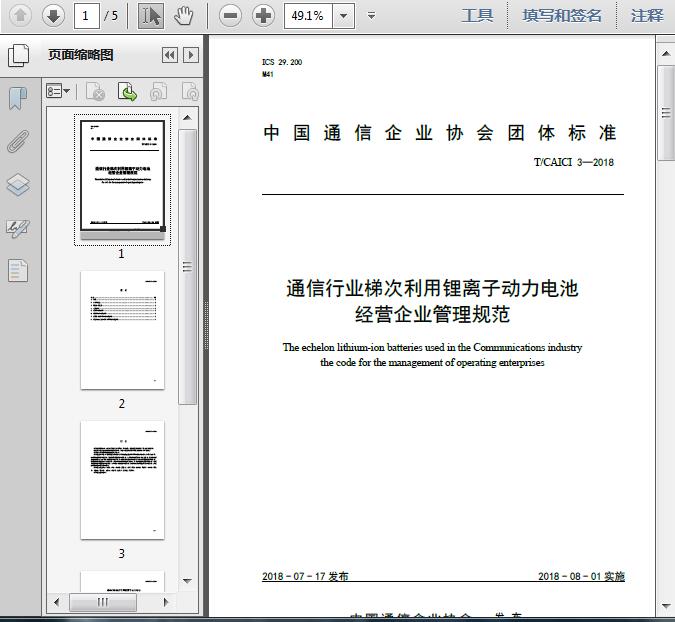675x622 pixels.
Task: Activate the text selection cursor tool
Action: [151, 16]
